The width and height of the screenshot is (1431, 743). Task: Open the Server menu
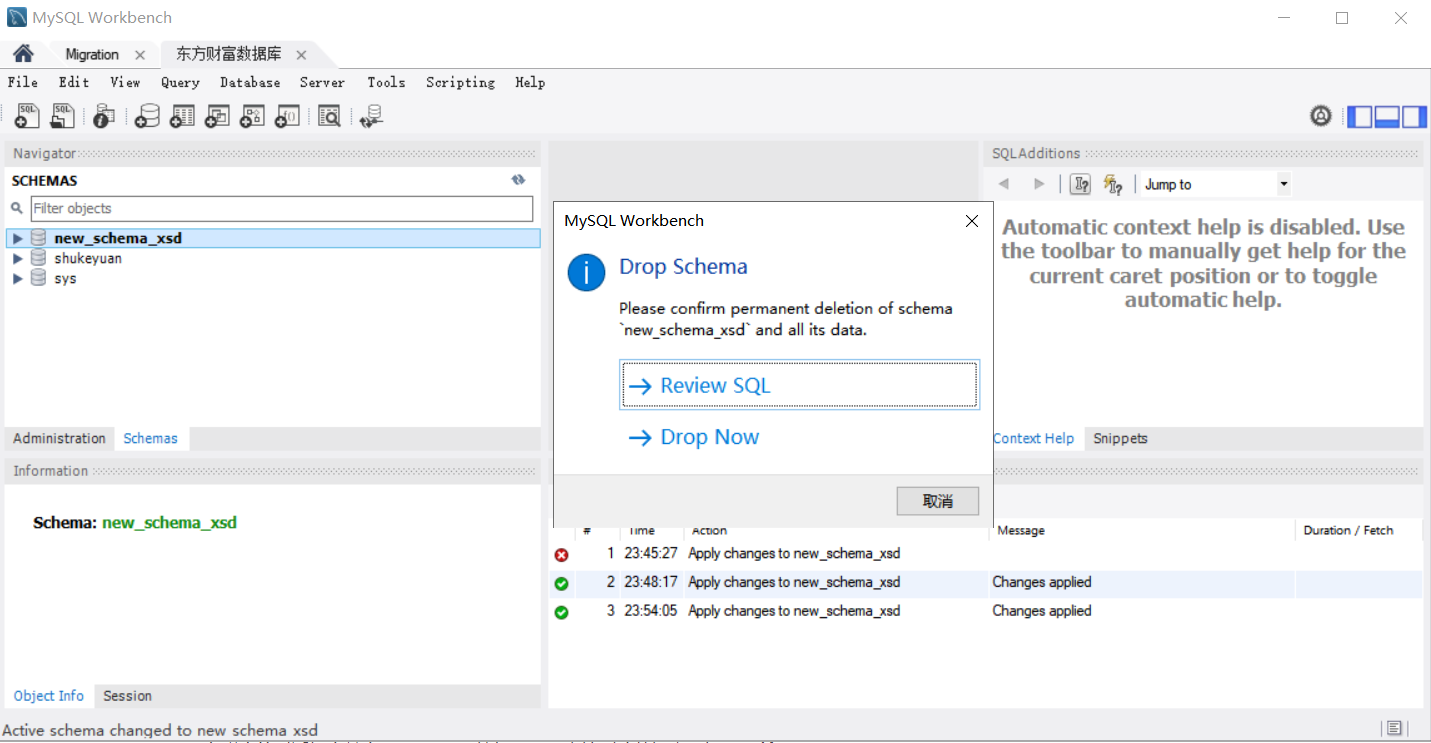point(322,83)
